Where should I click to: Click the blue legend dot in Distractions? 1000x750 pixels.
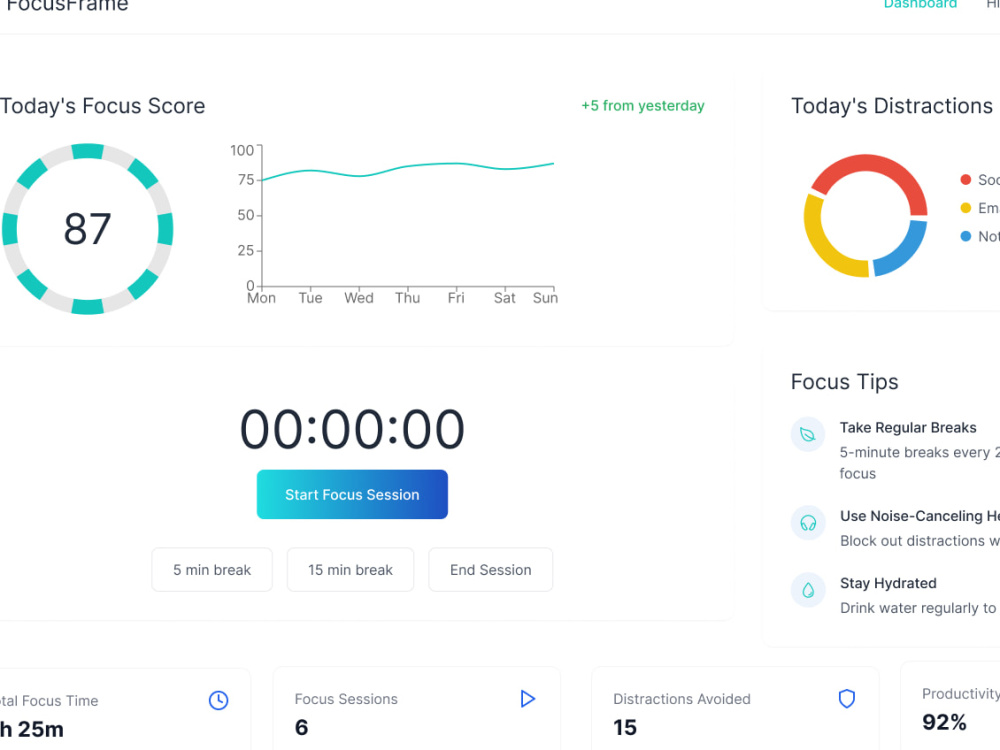[966, 236]
